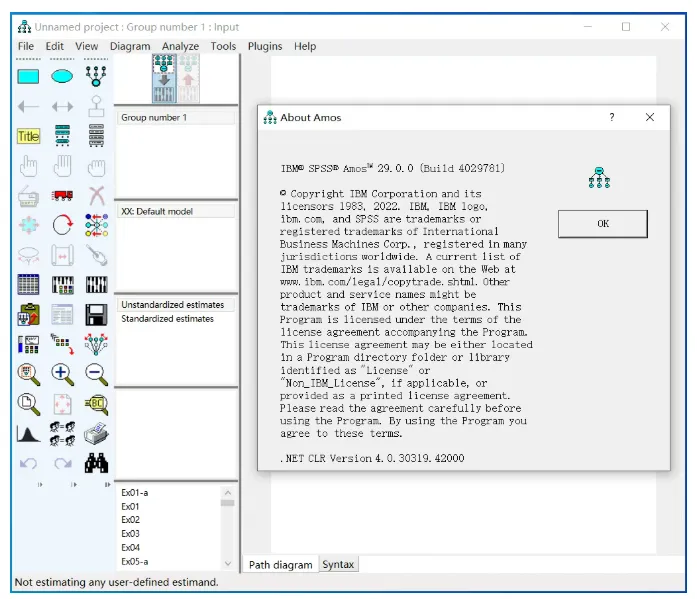
Task: Click the undo arrow icon
Action: click(x=28, y=464)
